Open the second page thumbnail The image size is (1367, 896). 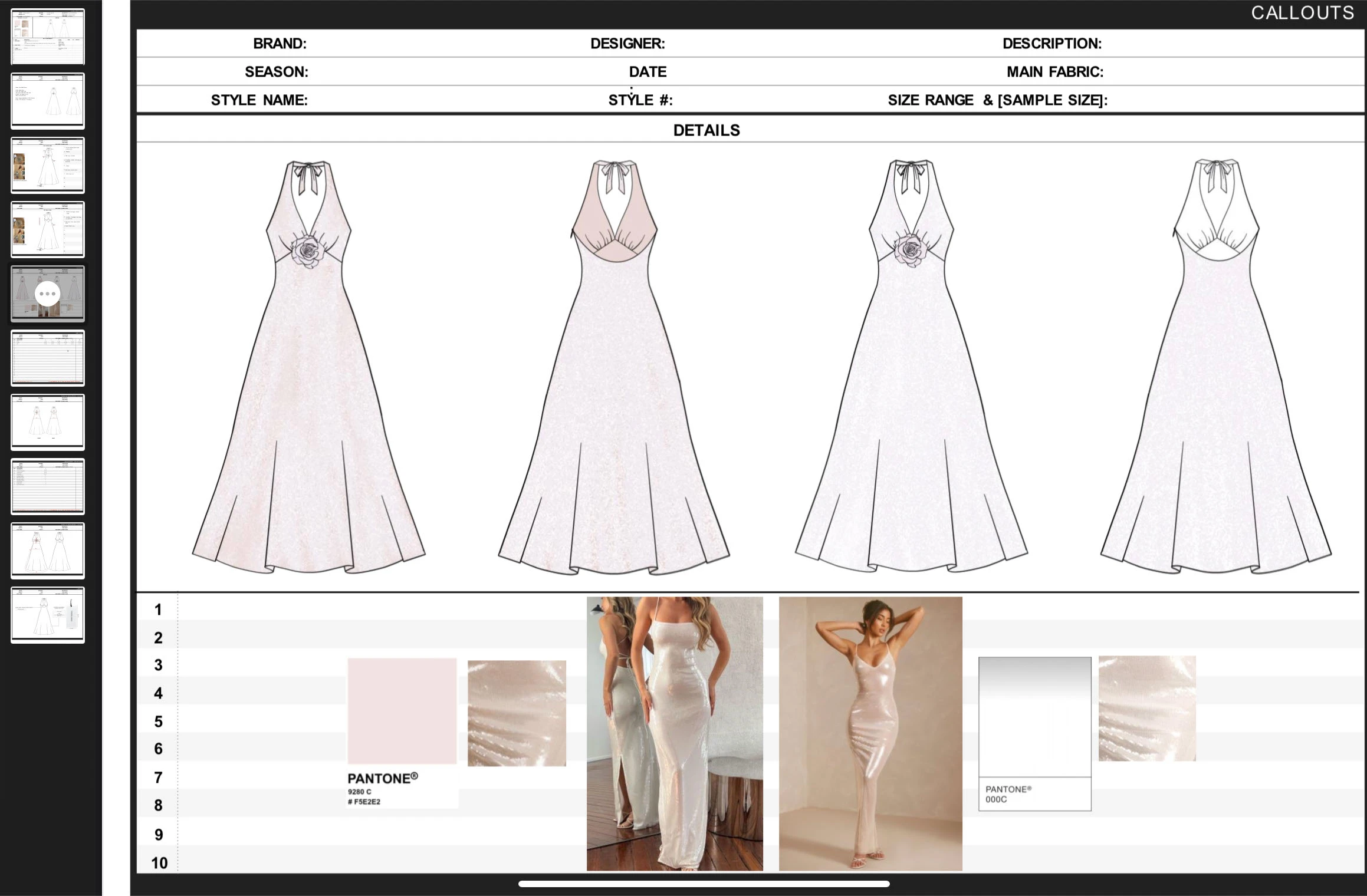pyautogui.click(x=48, y=101)
